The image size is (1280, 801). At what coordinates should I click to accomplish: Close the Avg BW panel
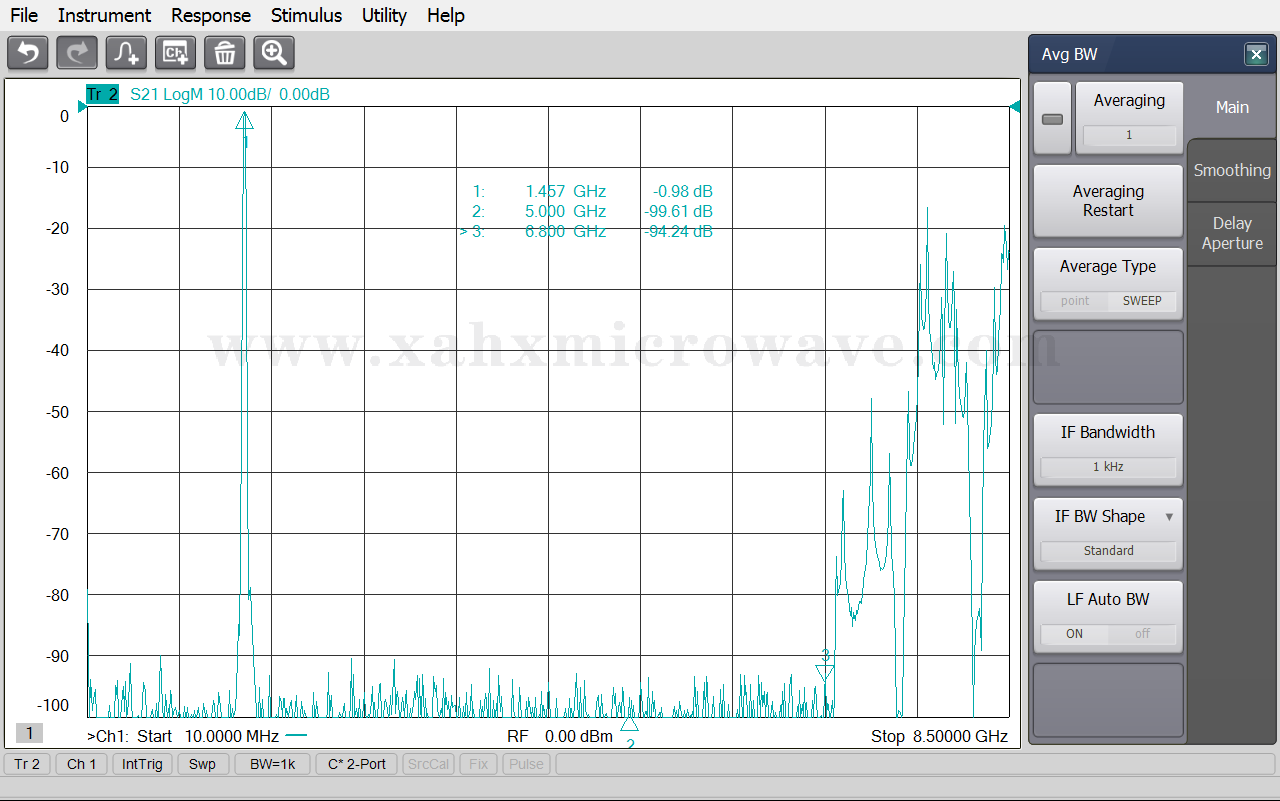click(x=1256, y=55)
